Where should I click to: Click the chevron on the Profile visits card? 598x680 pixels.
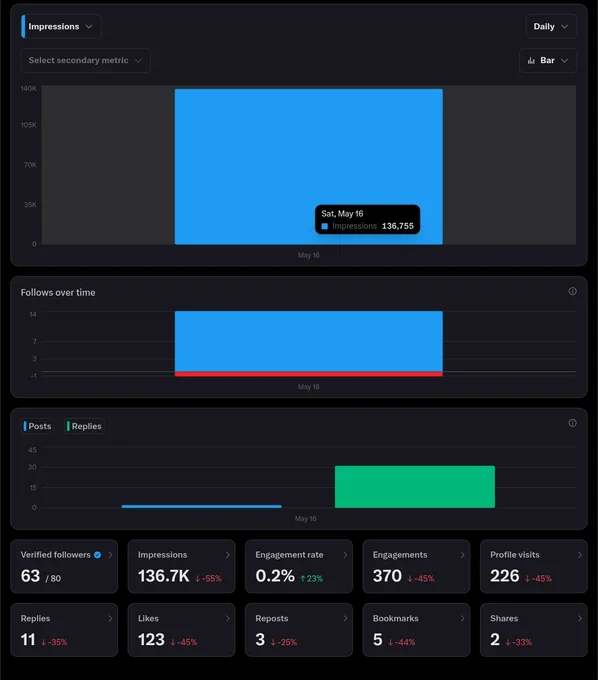click(x=580, y=555)
